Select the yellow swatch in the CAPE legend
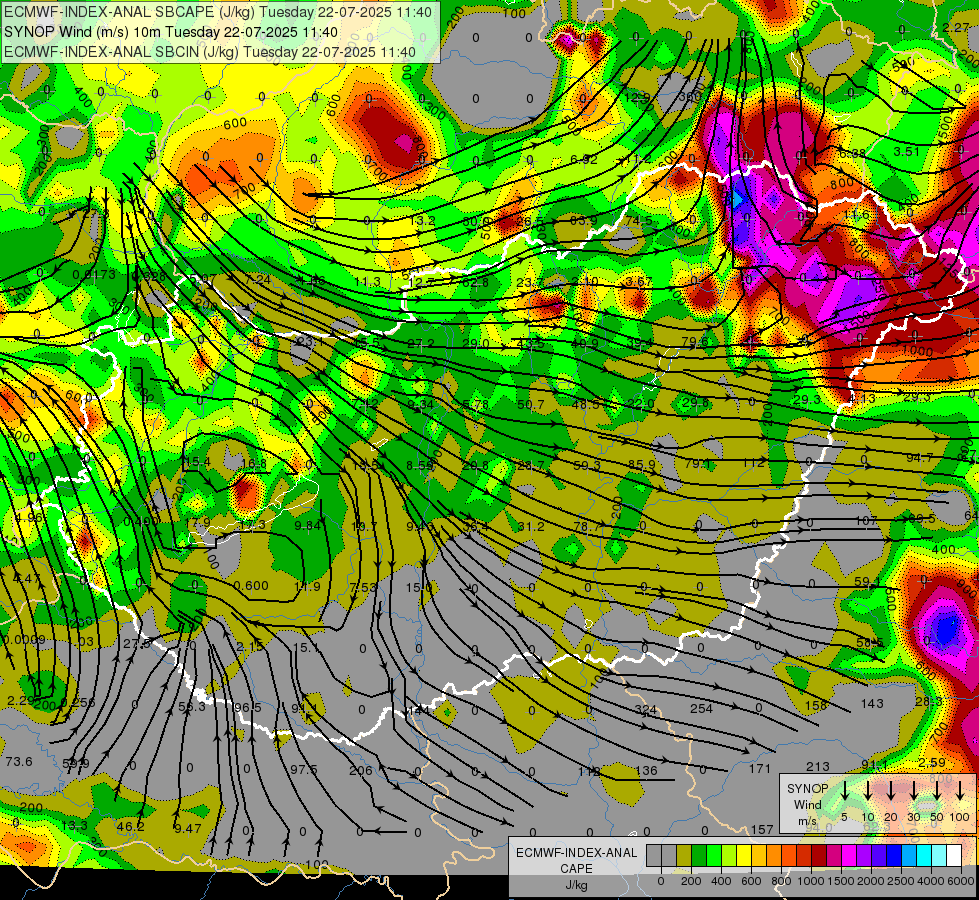The width and height of the screenshot is (979, 900). pyautogui.click(x=744, y=855)
